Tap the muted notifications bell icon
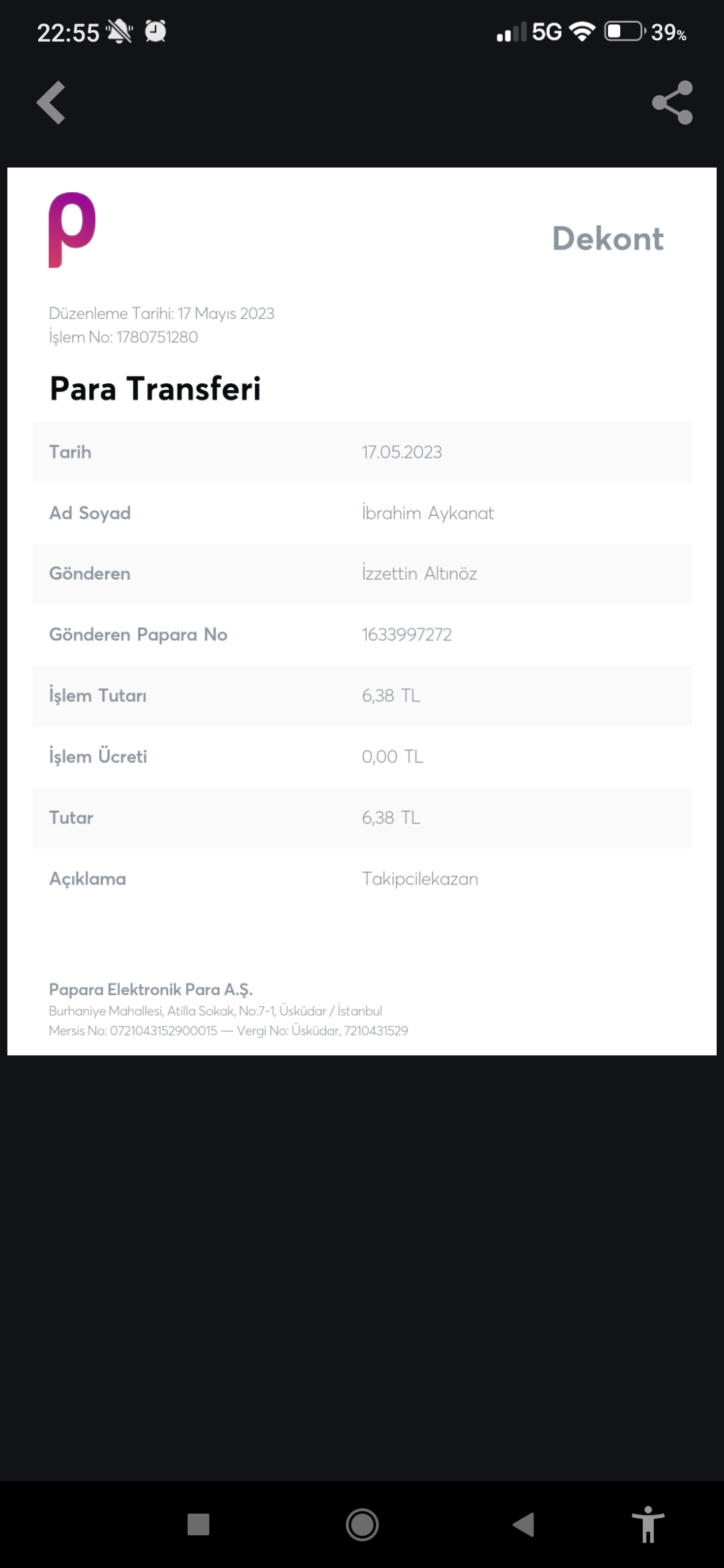This screenshot has height=1568, width=724. click(119, 31)
